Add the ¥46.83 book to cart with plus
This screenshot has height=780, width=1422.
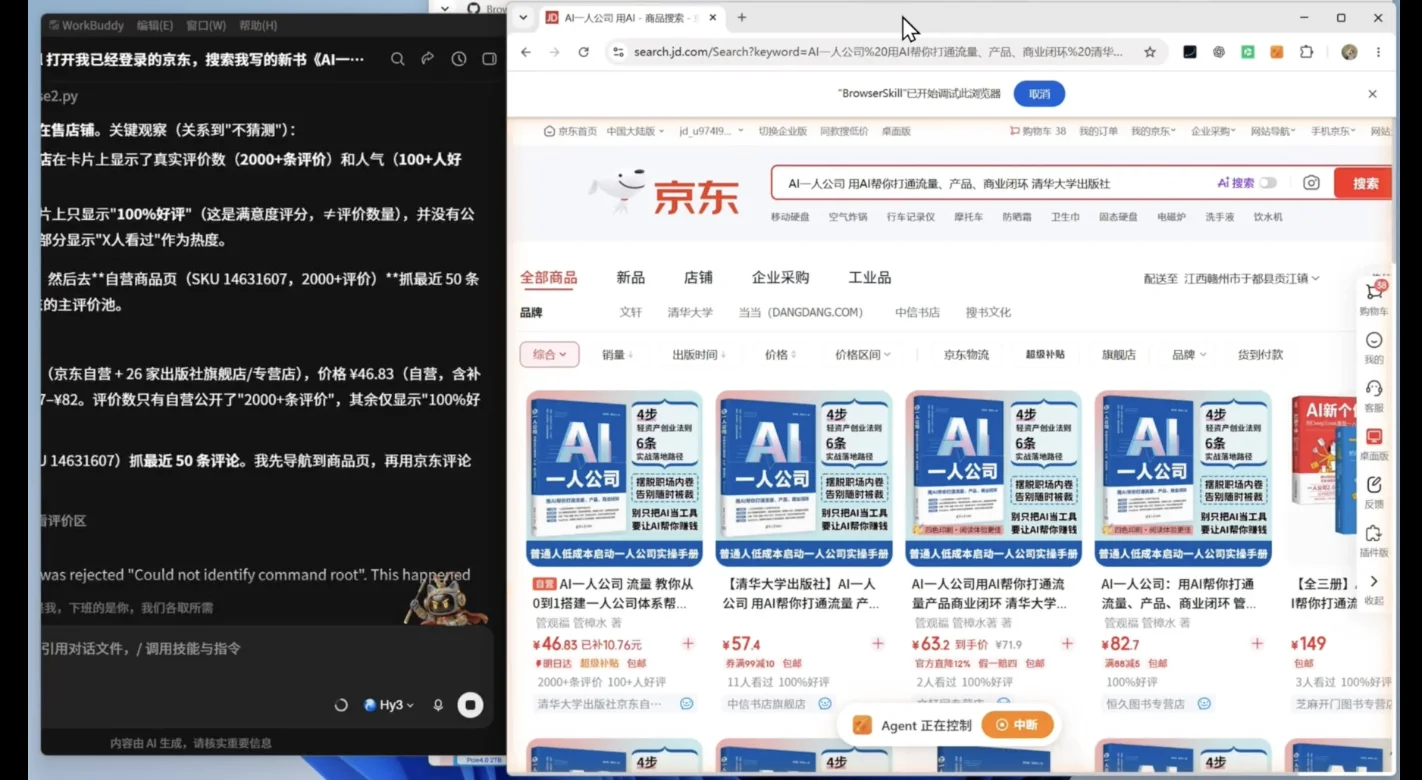(x=688, y=644)
